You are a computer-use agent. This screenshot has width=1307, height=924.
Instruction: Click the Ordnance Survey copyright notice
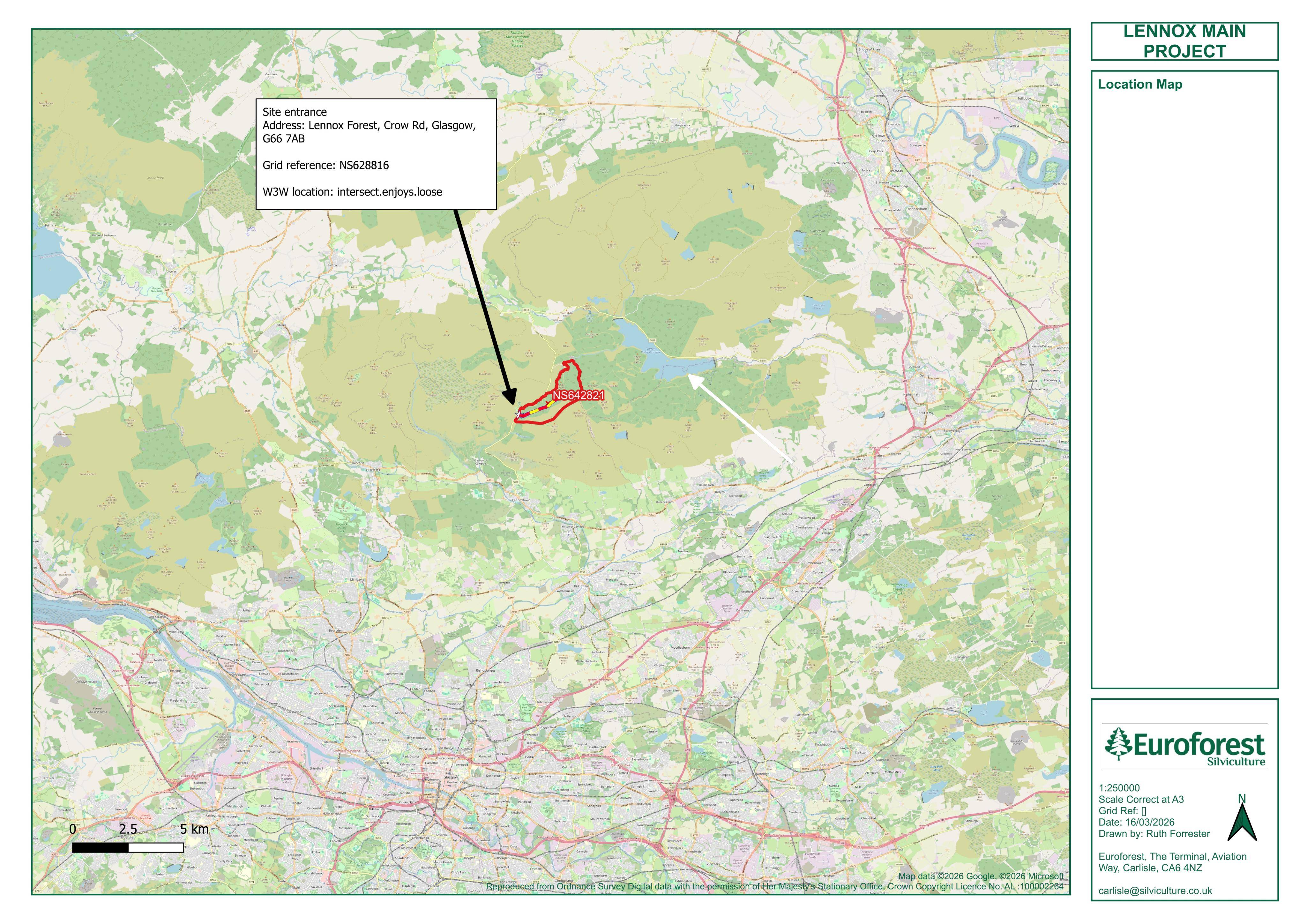click(x=774, y=886)
